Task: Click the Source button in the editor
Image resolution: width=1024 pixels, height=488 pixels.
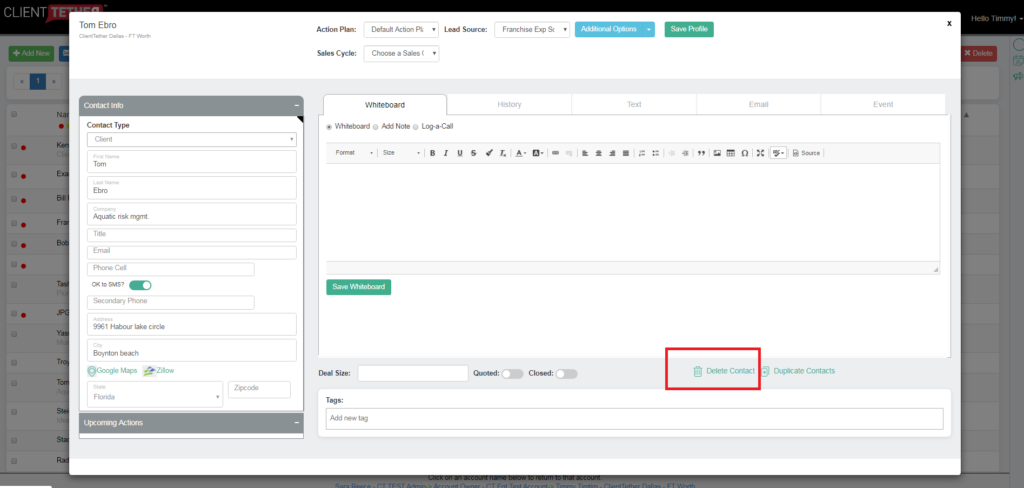Action: pyautogui.click(x=806, y=153)
